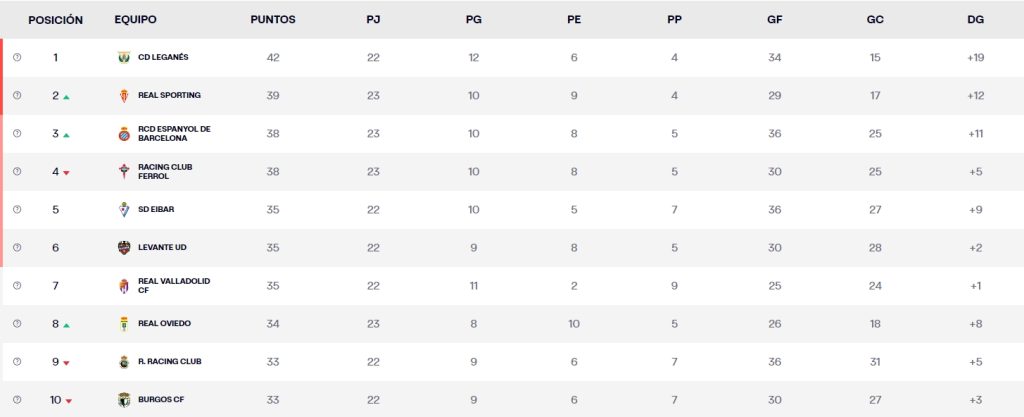
Task: Click the green up arrow beside position 2
Action: [x=66, y=97]
